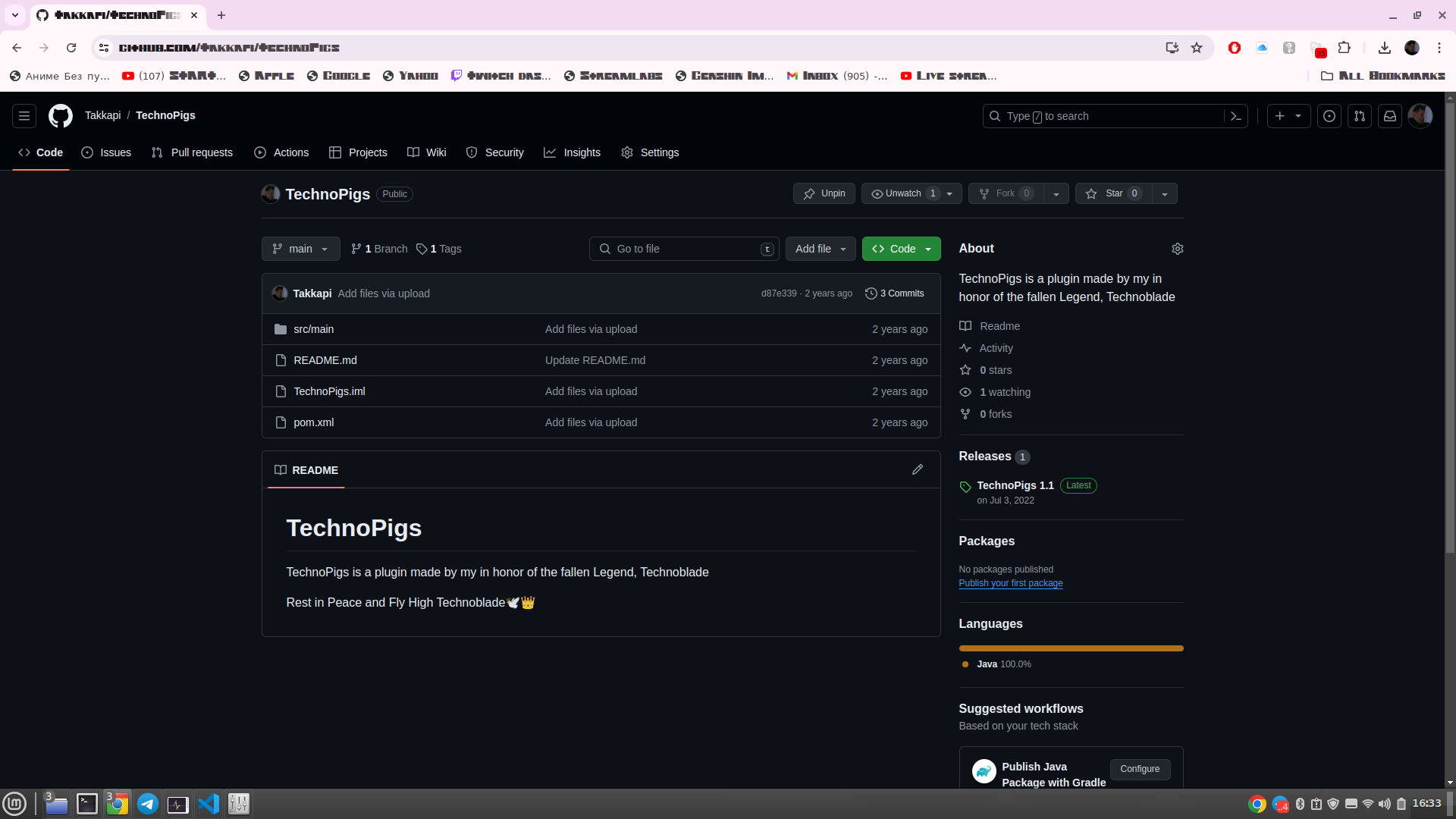The height and width of the screenshot is (819, 1456).
Task: Click the About settings gear icon
Action: click(x=1177, y=249)
